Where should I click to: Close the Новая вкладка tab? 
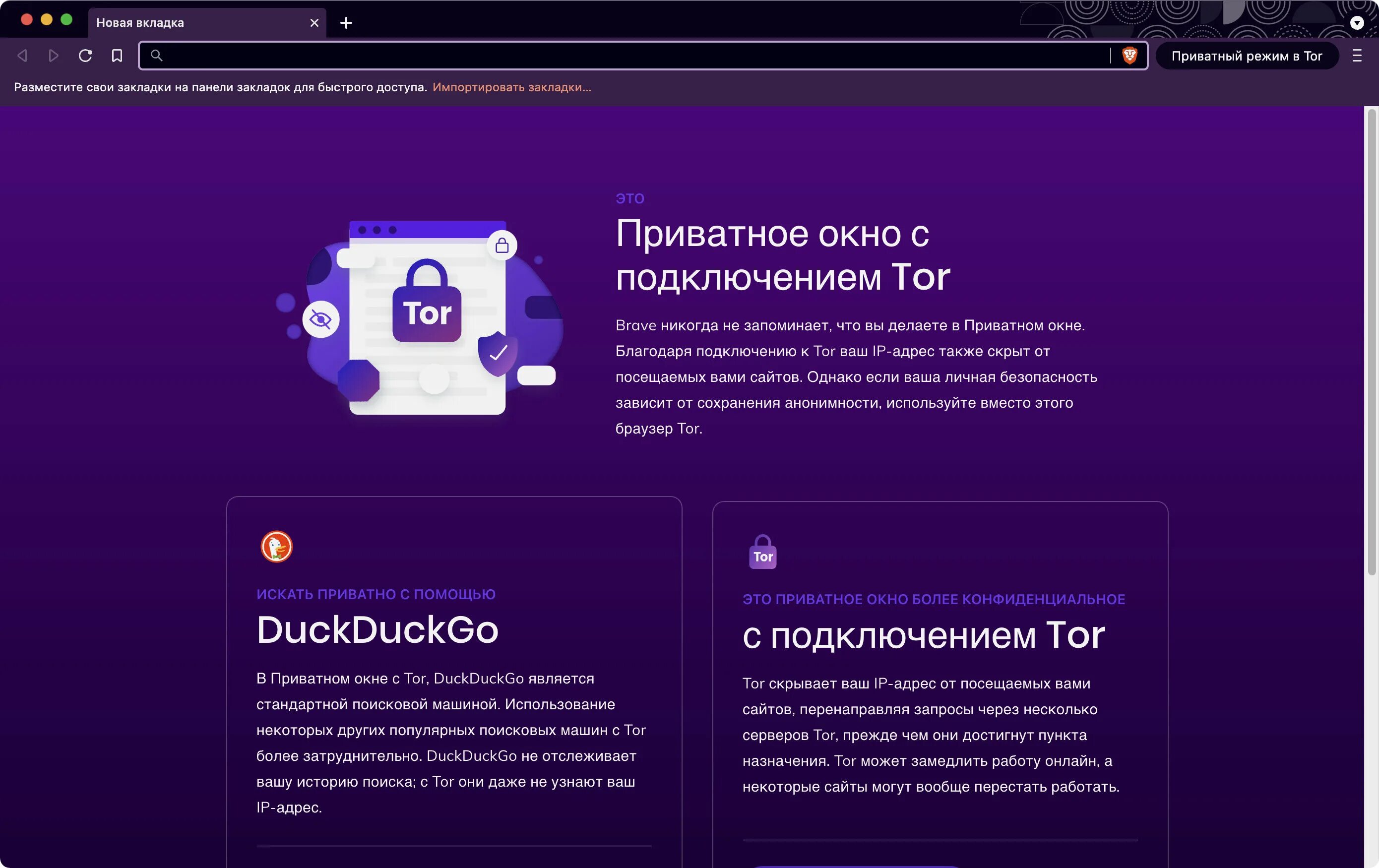pyautogui.click(x=314, y=23)
